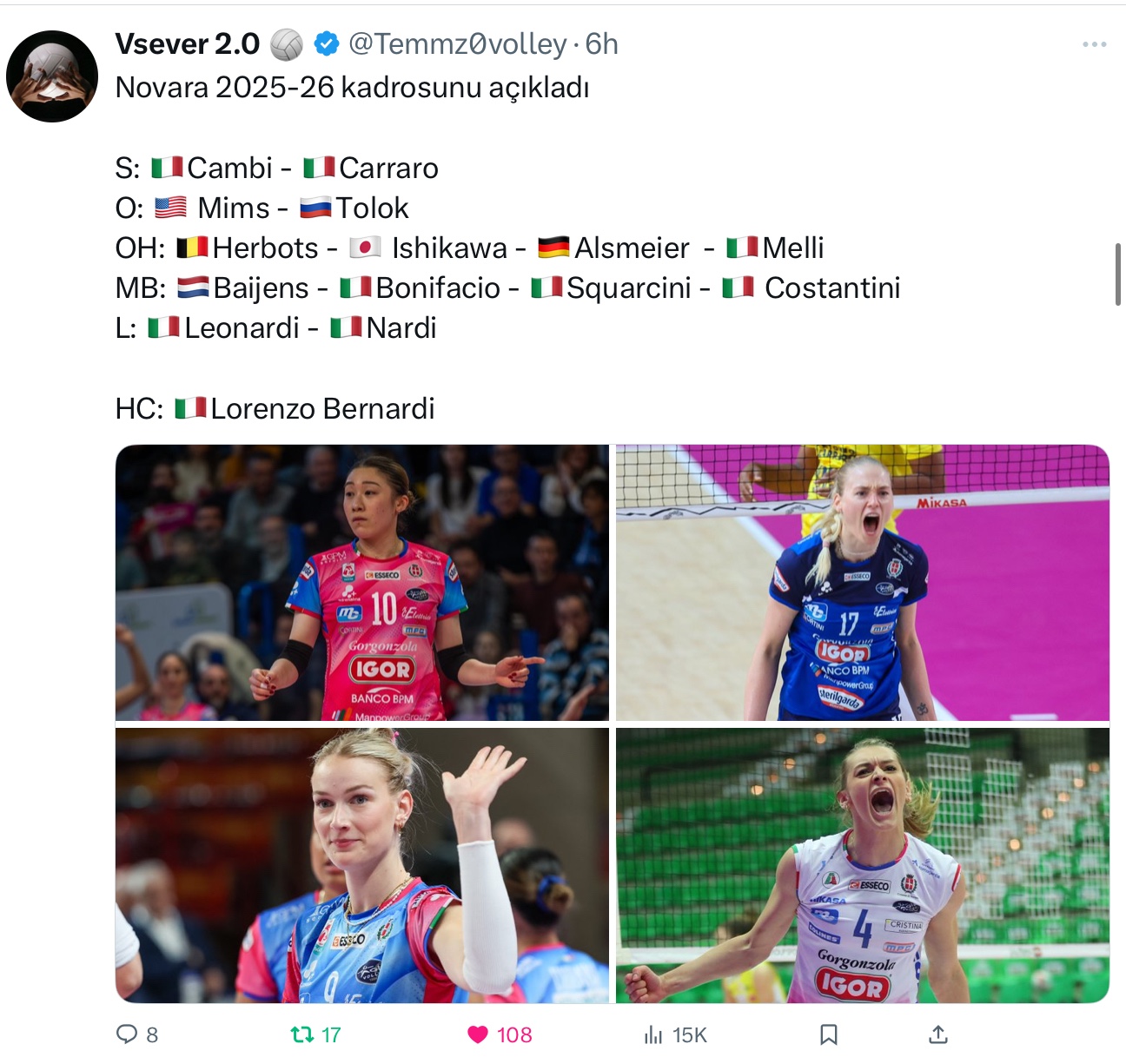1126x1064 pixels.
Task: Bookmark this tweet
Action: (x=829, y=1034)
